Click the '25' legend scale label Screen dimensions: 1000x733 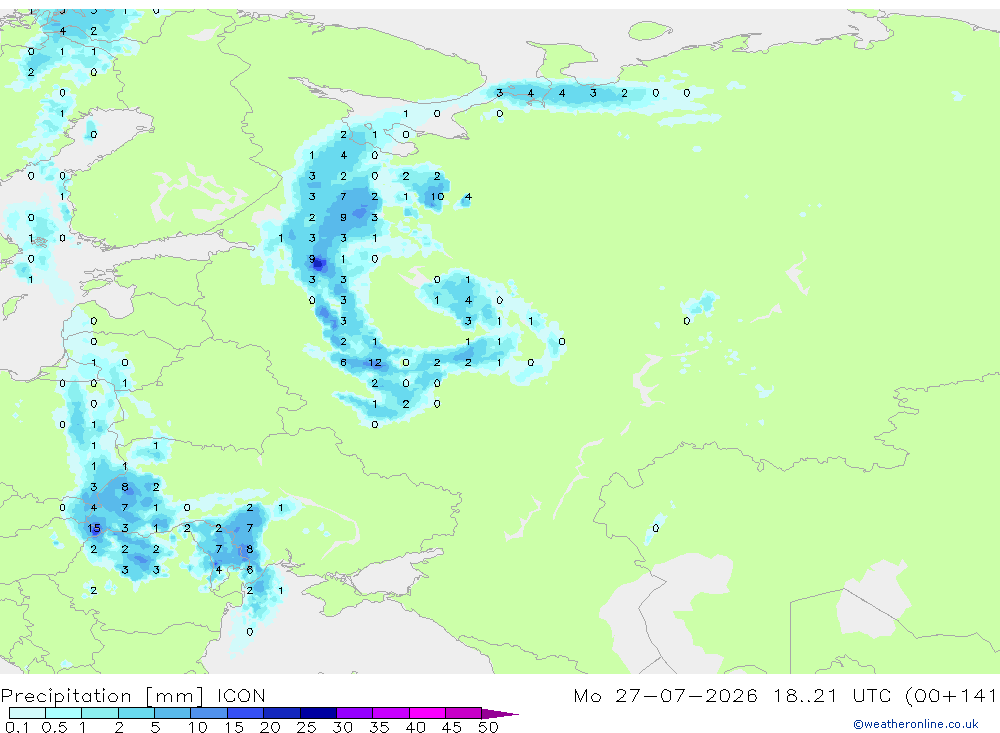click(306, 727)
